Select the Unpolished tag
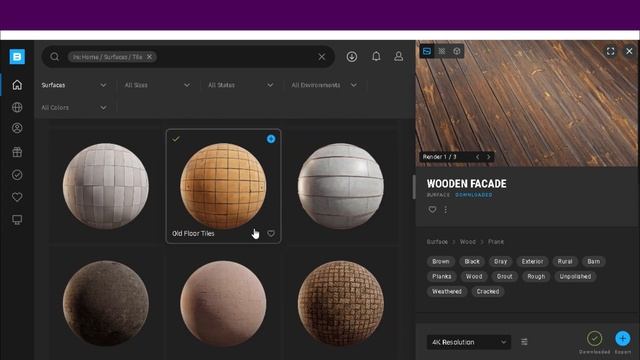Viewport: 640px width, 360px height. 575,276
